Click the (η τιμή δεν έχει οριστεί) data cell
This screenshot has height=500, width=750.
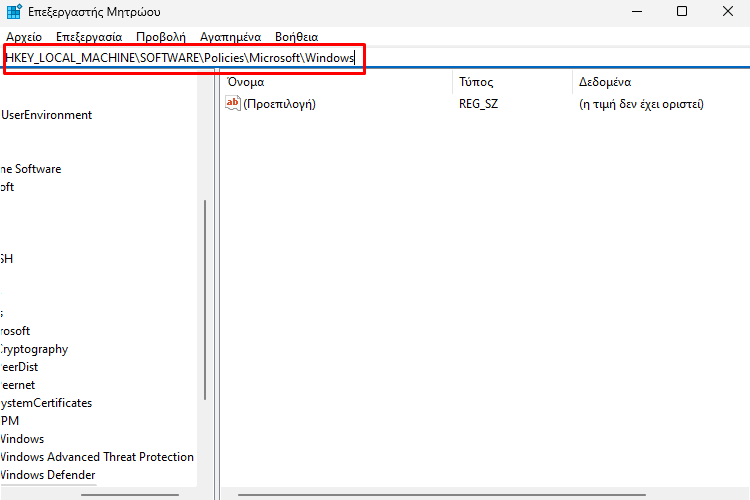(x=641, y=104)
